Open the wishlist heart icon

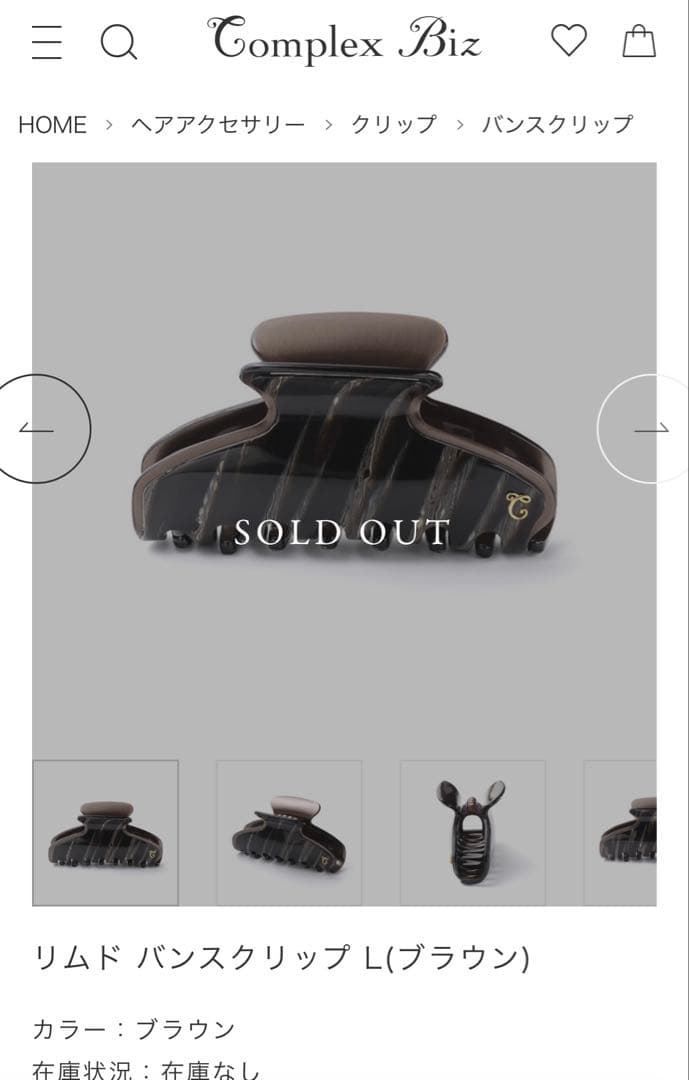(x=569, y=41)
